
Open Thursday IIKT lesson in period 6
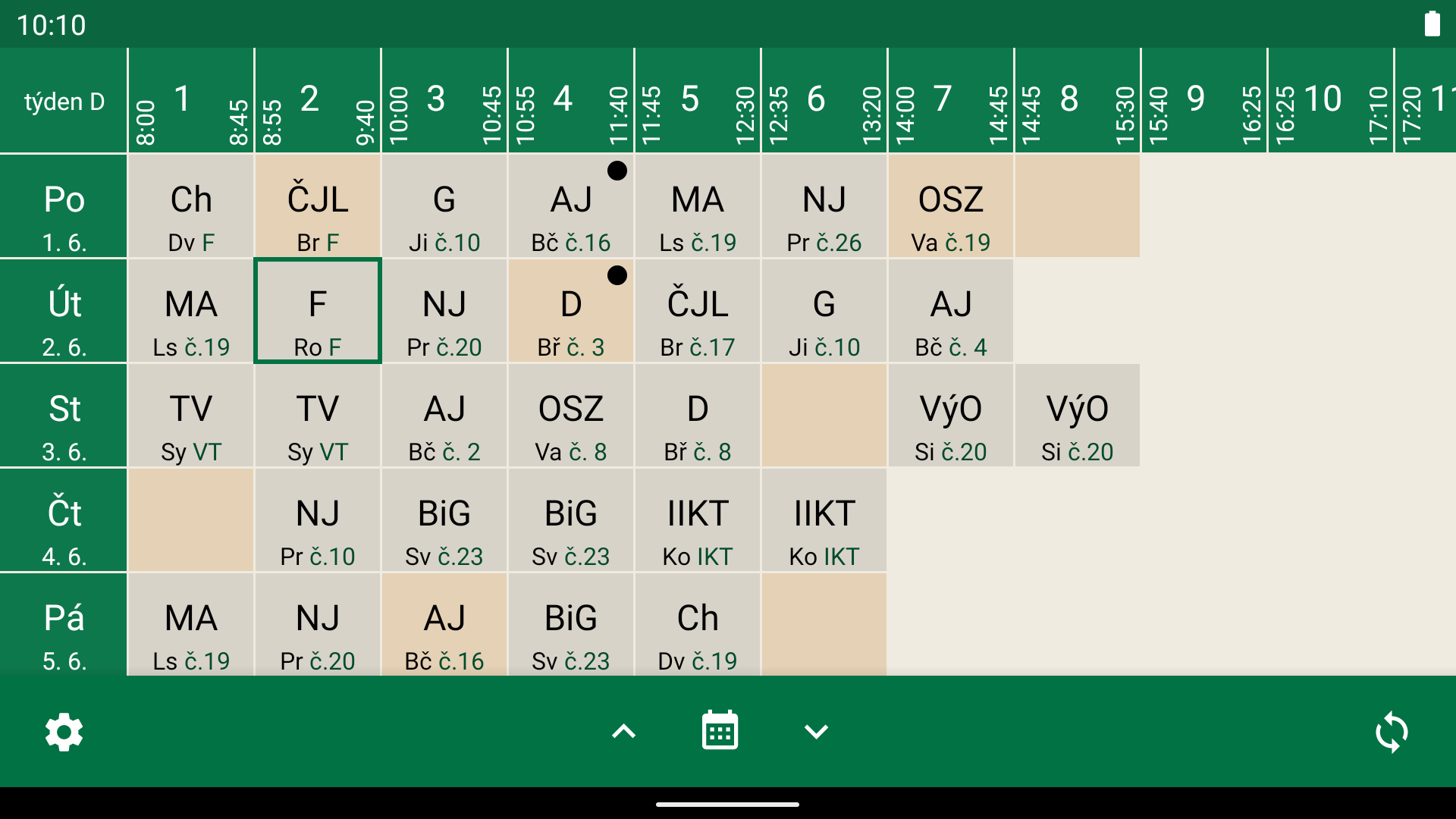(824, 520)
